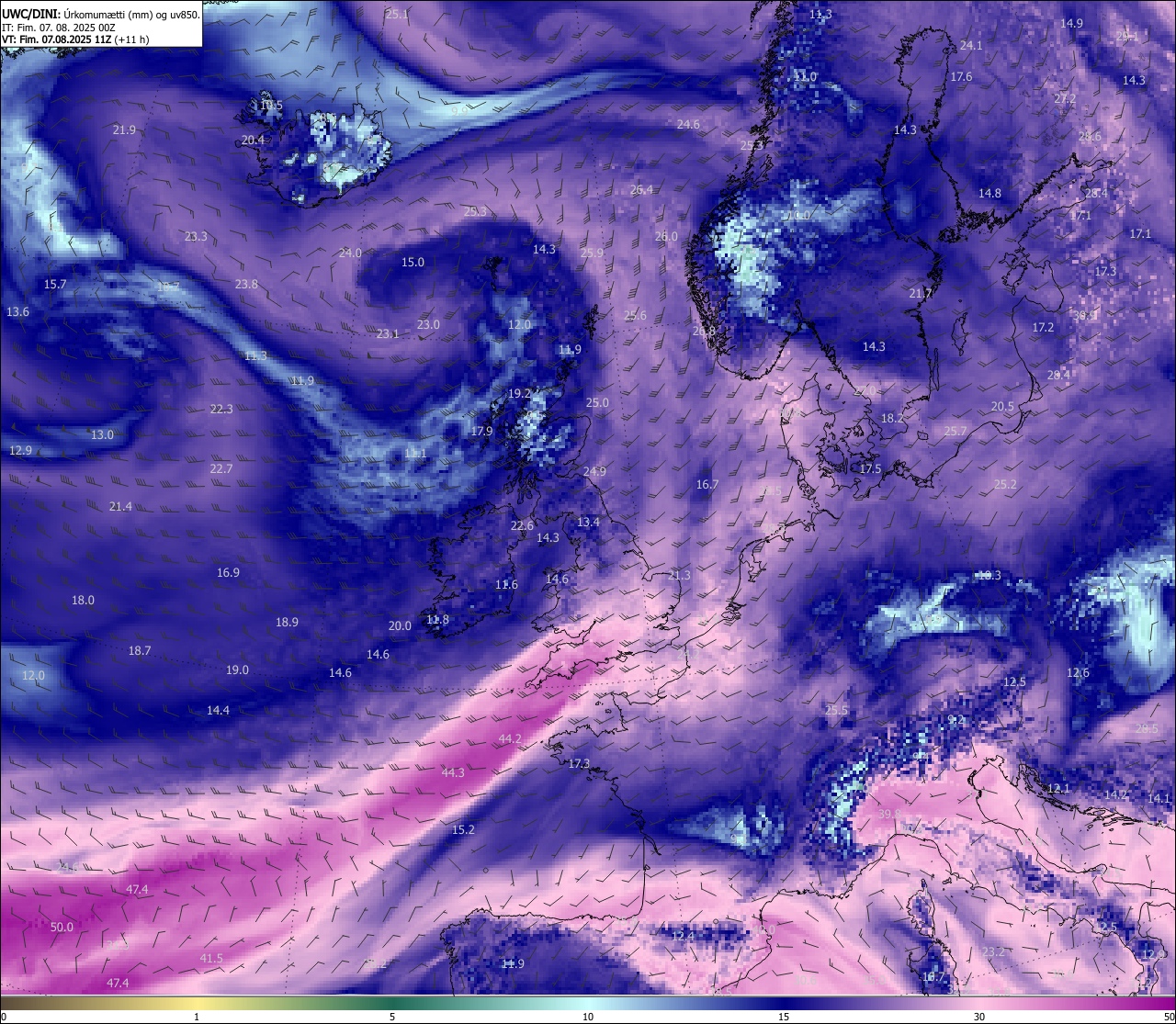Select the 20.0 value label
Viewport: 1176px width, 1024px height.
click(400, 626)
